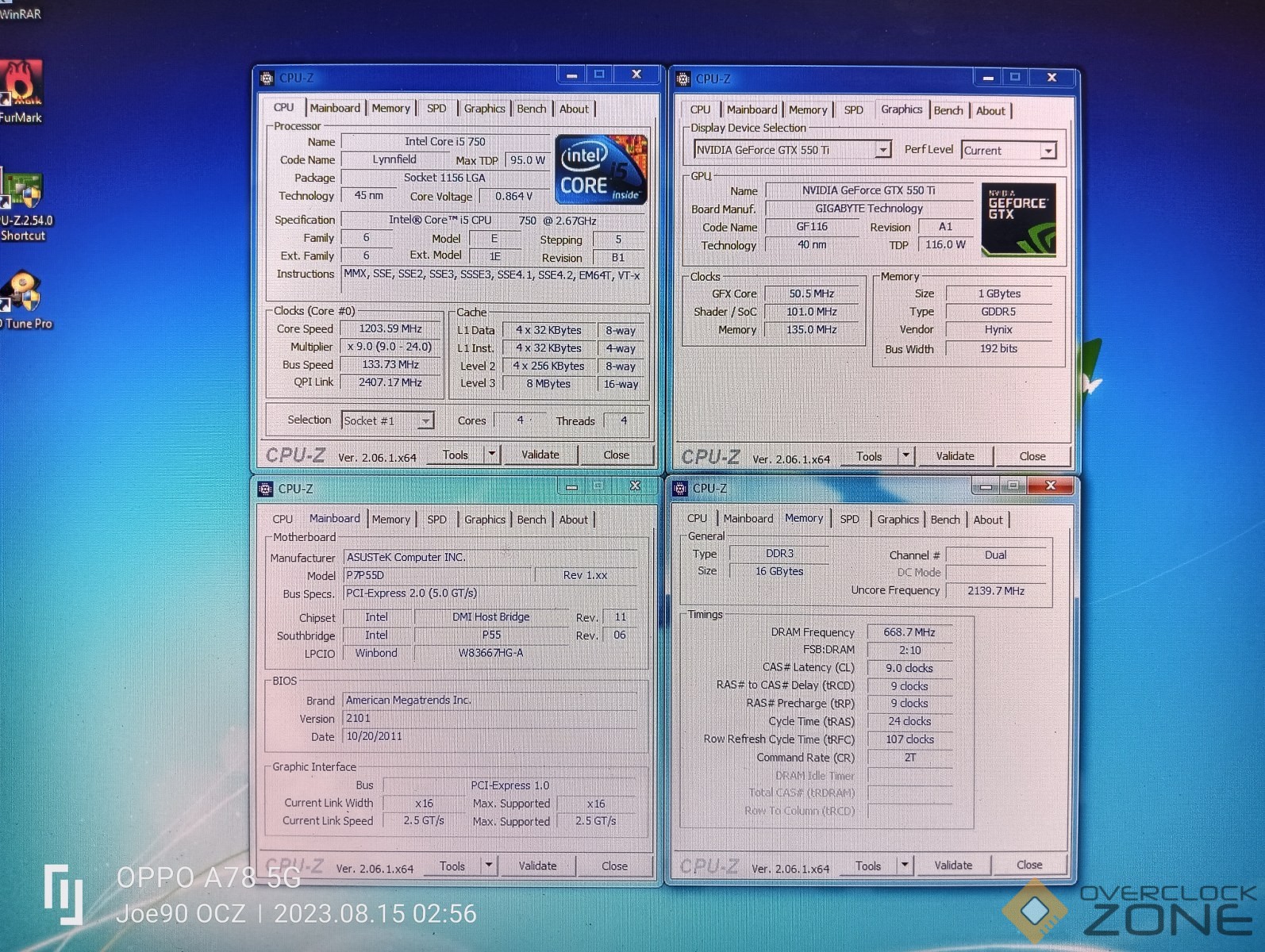The height and width of the screenshot is (952, 1265).
Task: Open the CPU-Z 2.54.0 desktop shortcut
Action: [25, 206]
